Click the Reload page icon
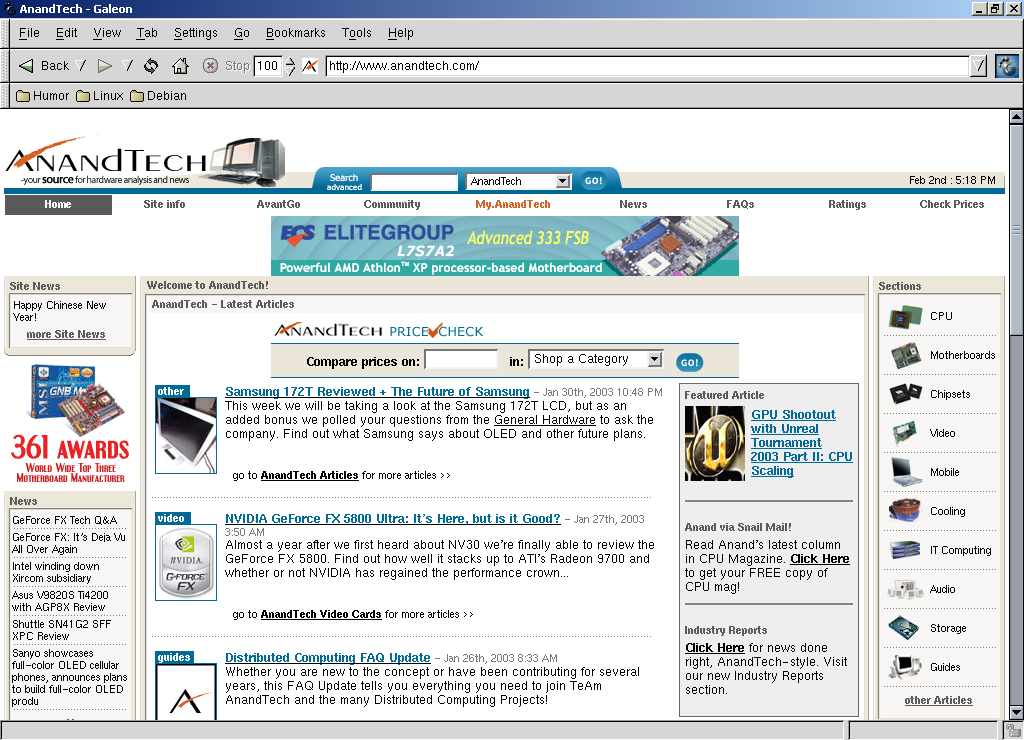 (151, 65)
